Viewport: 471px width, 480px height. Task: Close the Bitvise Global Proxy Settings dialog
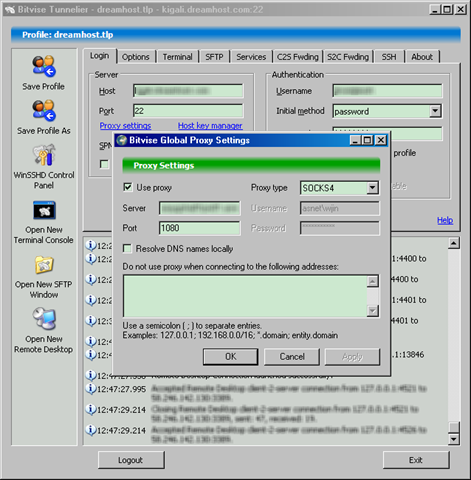(x=381, y=140)
